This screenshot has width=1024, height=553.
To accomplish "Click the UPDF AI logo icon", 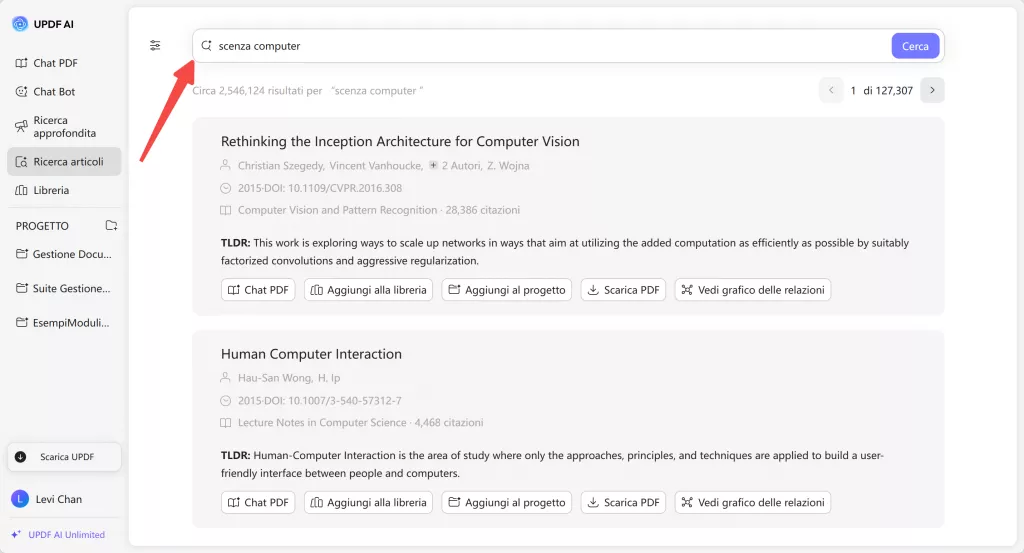I will pyautogui.click(x=20, y=24).
